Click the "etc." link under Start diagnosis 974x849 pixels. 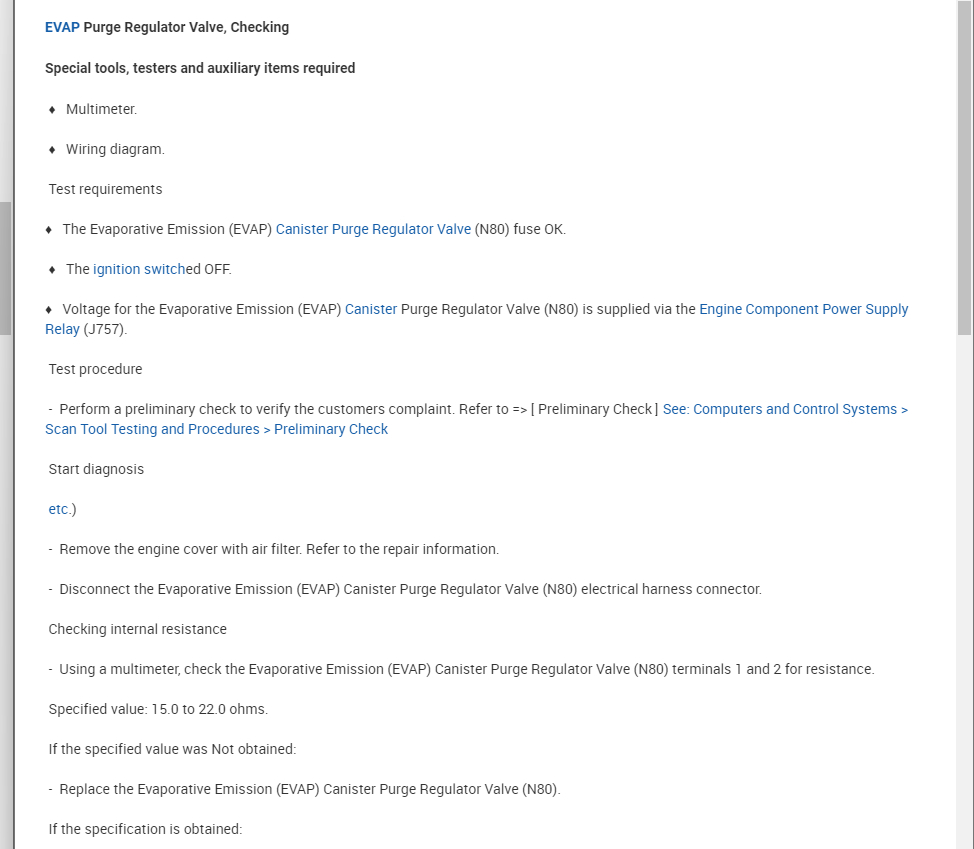click(x=58, y=509)
